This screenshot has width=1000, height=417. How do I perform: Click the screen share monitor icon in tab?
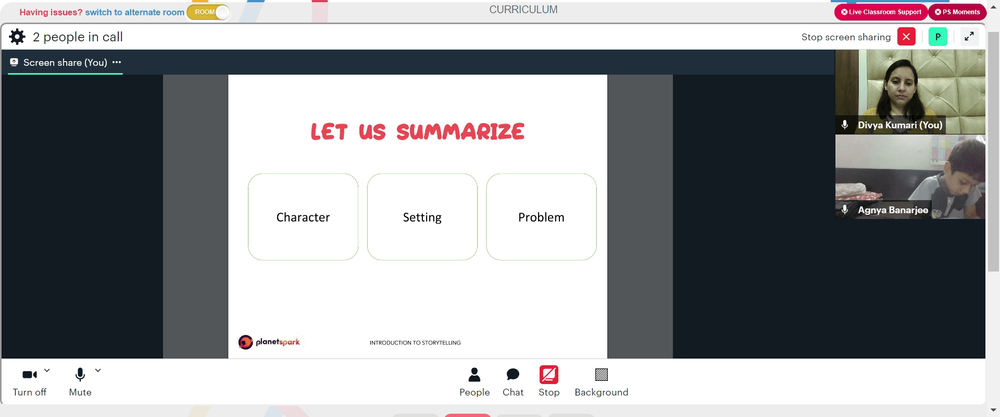click(14, 62)
